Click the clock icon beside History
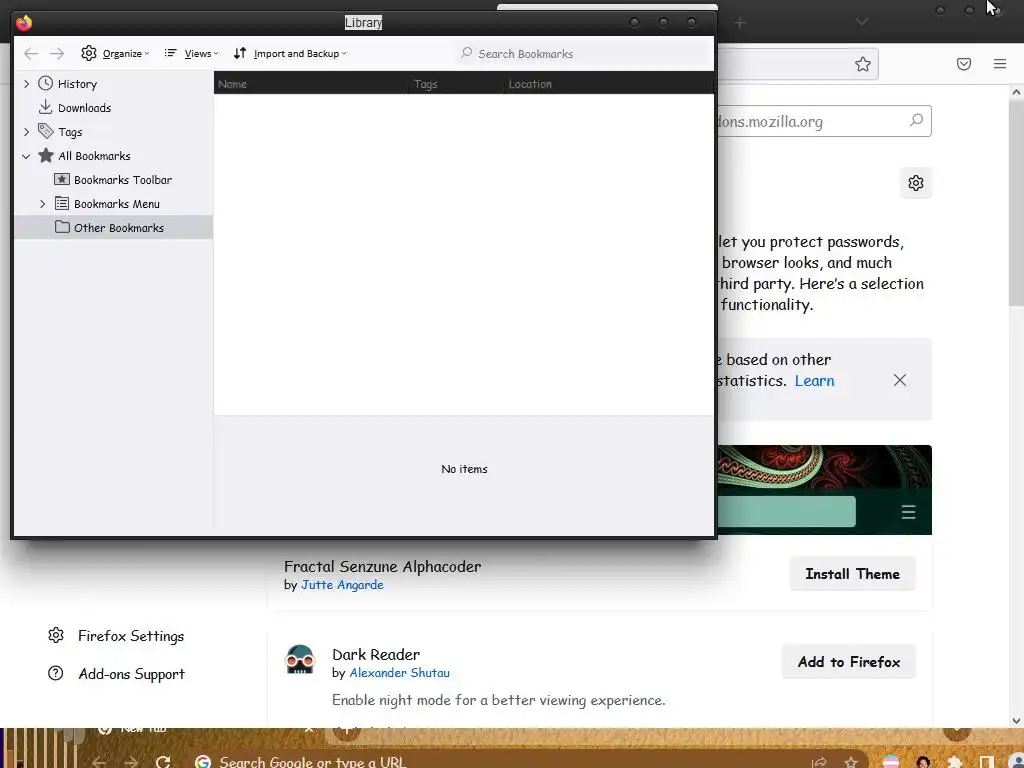The width and height of the screenshot is (1024, 768). (x=45, y=83)
